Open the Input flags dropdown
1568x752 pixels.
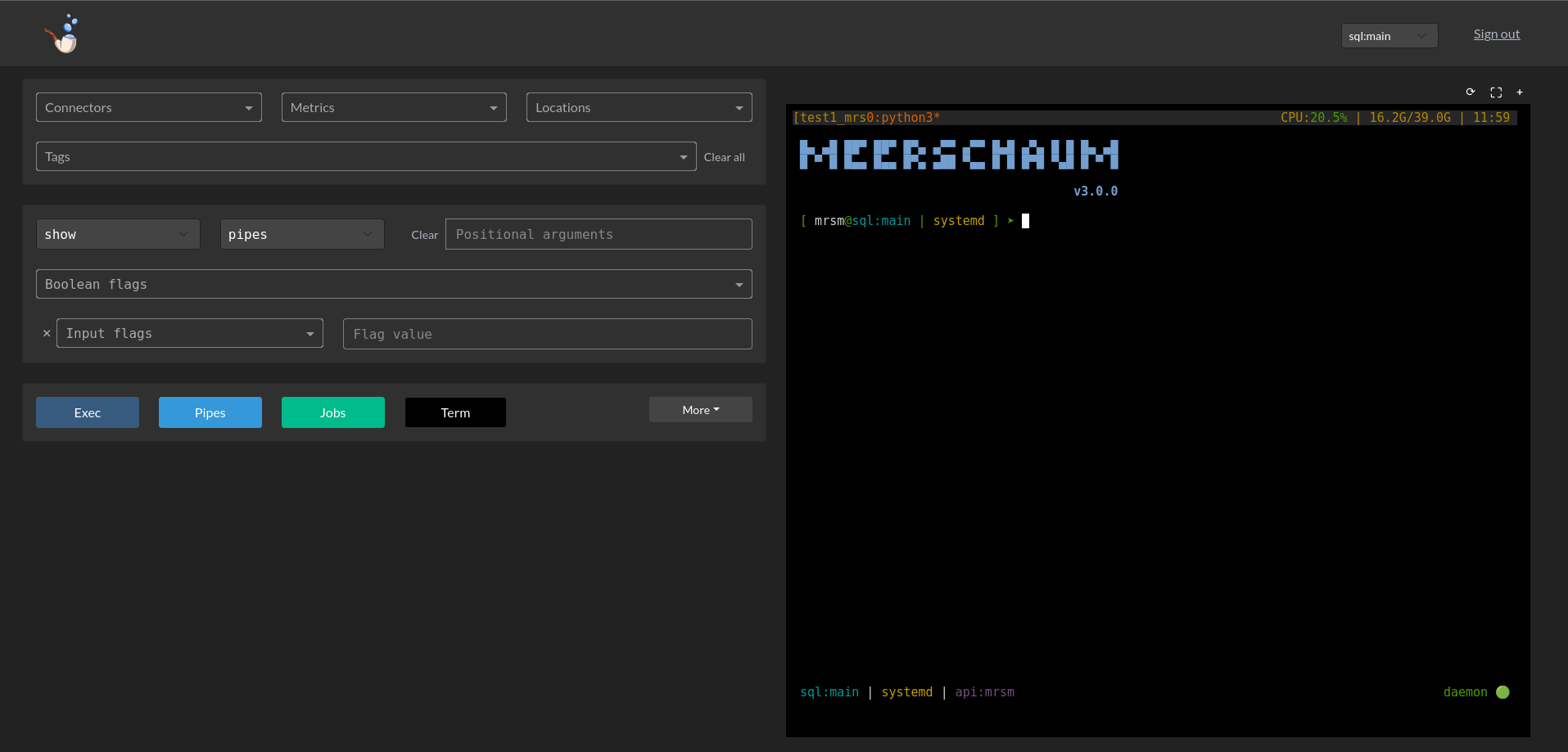pos(190,333)
